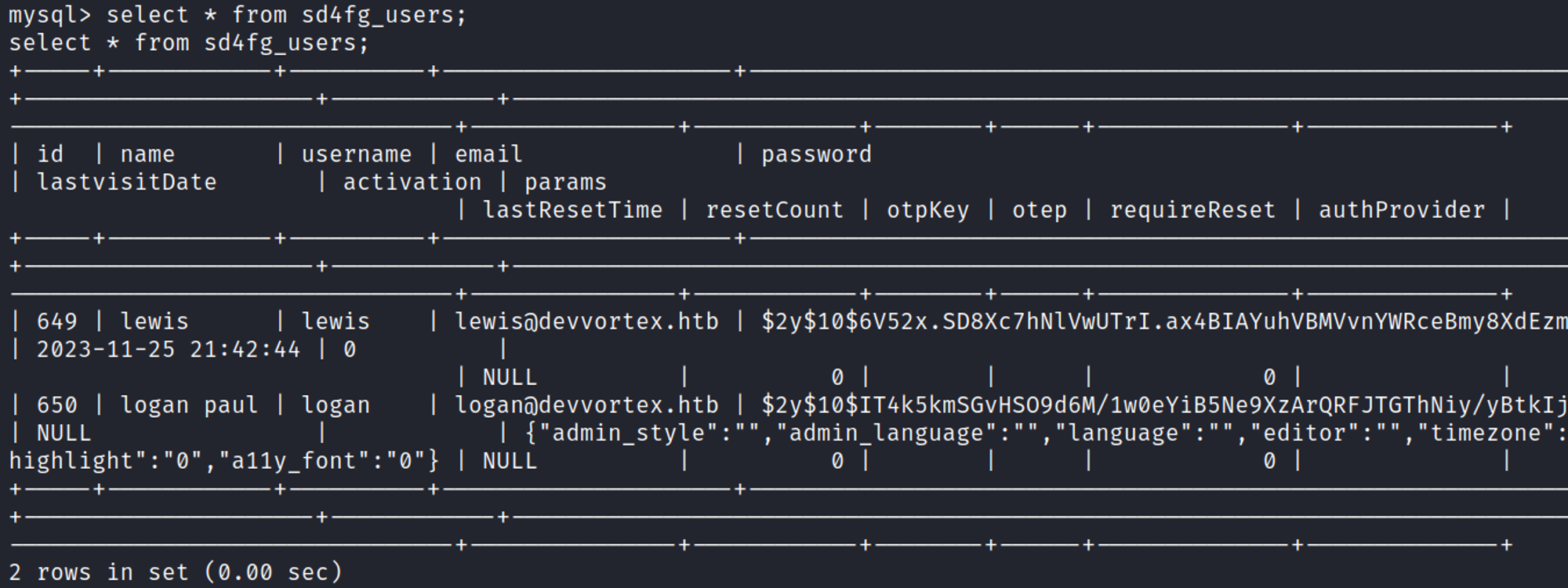Click the user id 649 cell
Viewport: 1568px width, 588px height.
tap(56, 321)
